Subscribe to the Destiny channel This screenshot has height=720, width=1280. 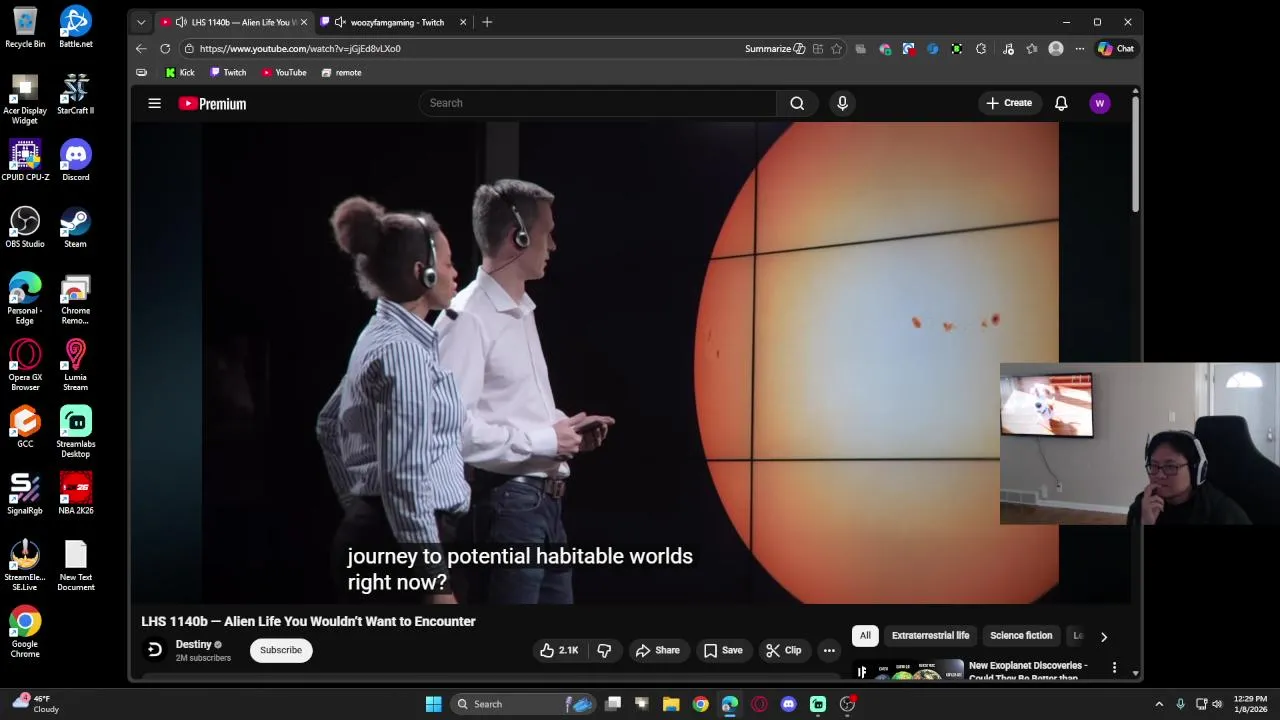click(281, 650)
